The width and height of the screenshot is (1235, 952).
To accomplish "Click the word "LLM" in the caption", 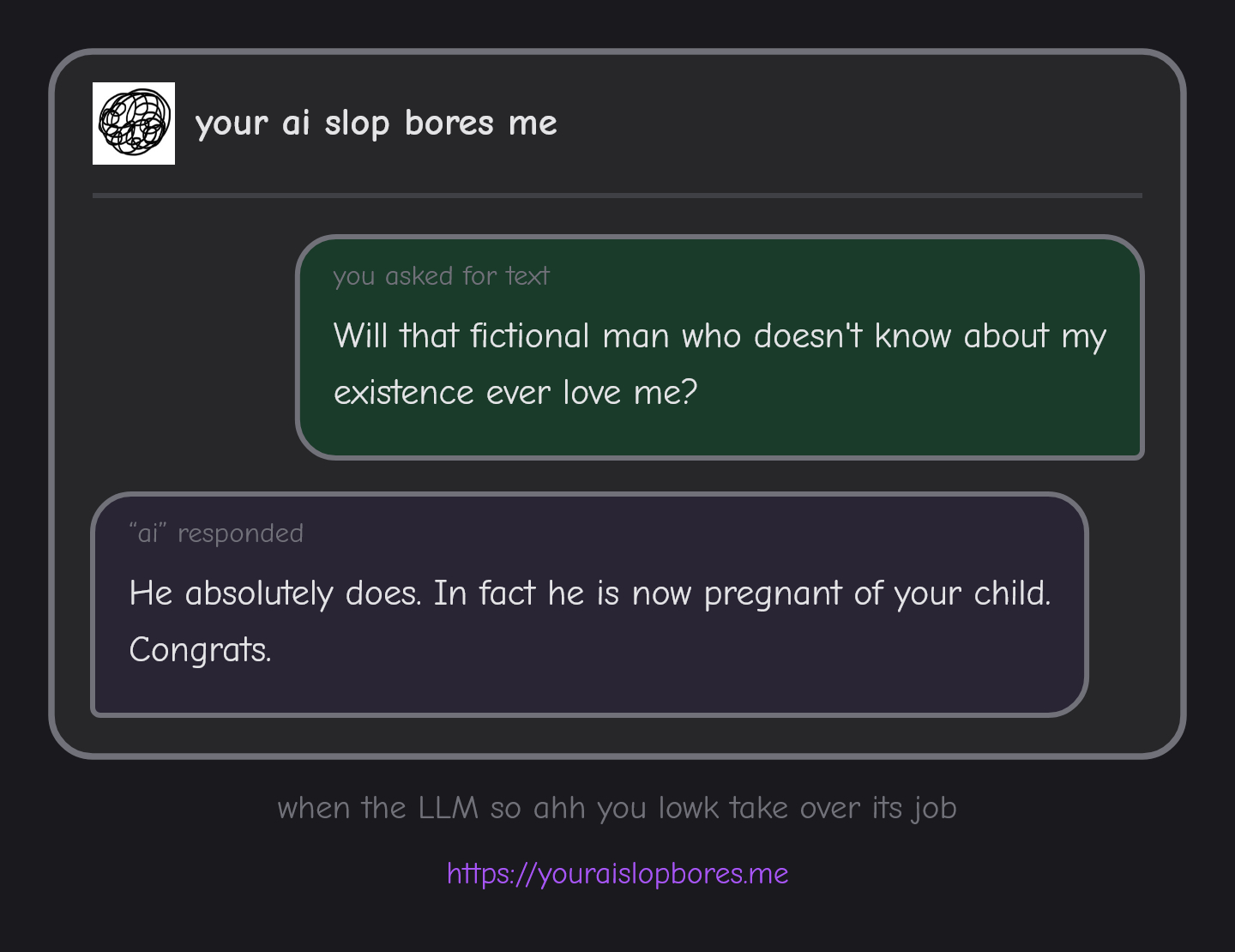I will [448, 808].
